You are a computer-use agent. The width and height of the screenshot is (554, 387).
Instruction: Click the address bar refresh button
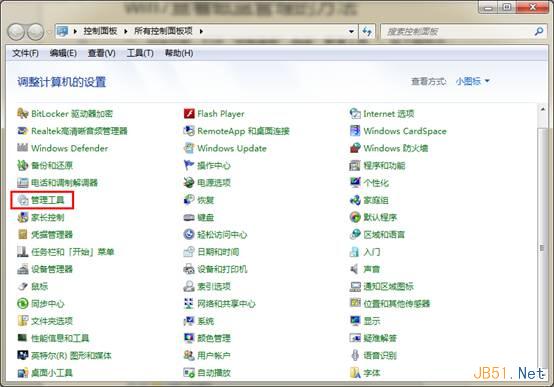click(367, 31)
